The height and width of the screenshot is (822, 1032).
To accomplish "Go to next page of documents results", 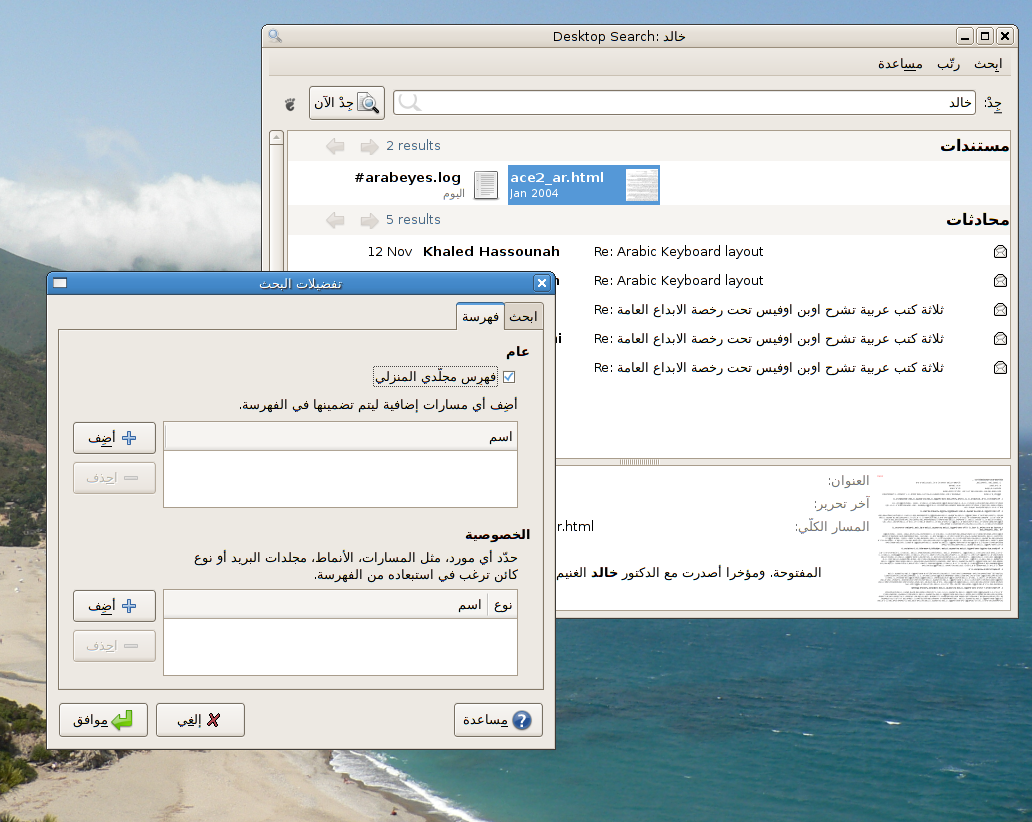I will pyautogui.click(x=370, y=147).
